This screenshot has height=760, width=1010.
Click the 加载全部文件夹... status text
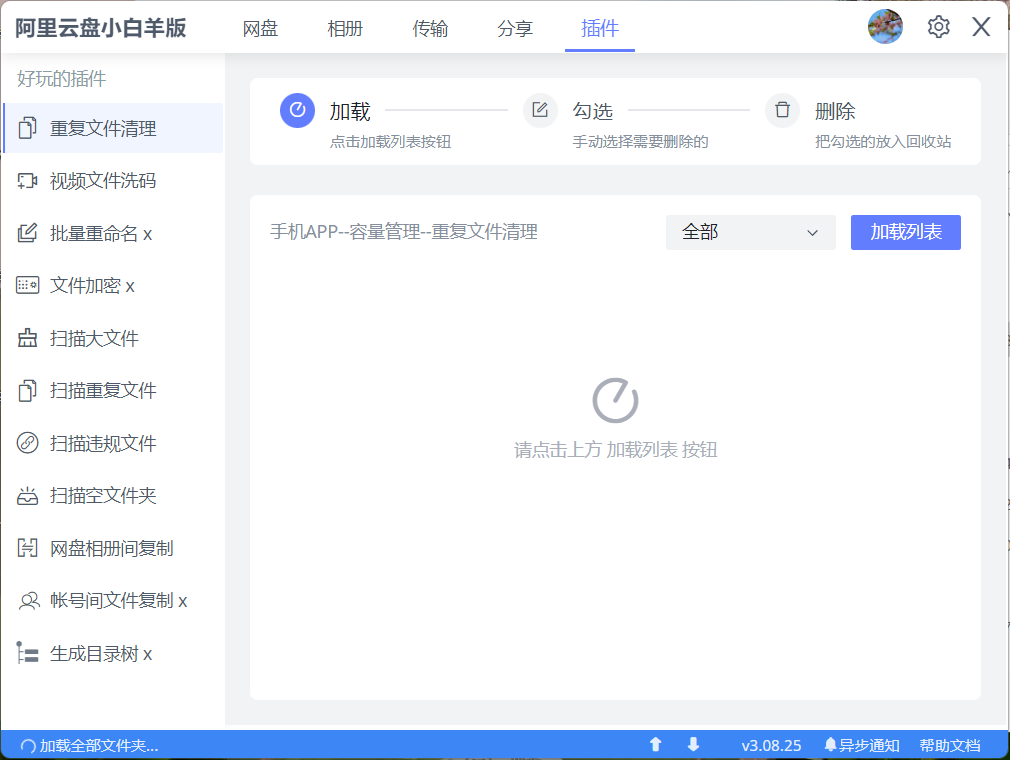point(99,746)
